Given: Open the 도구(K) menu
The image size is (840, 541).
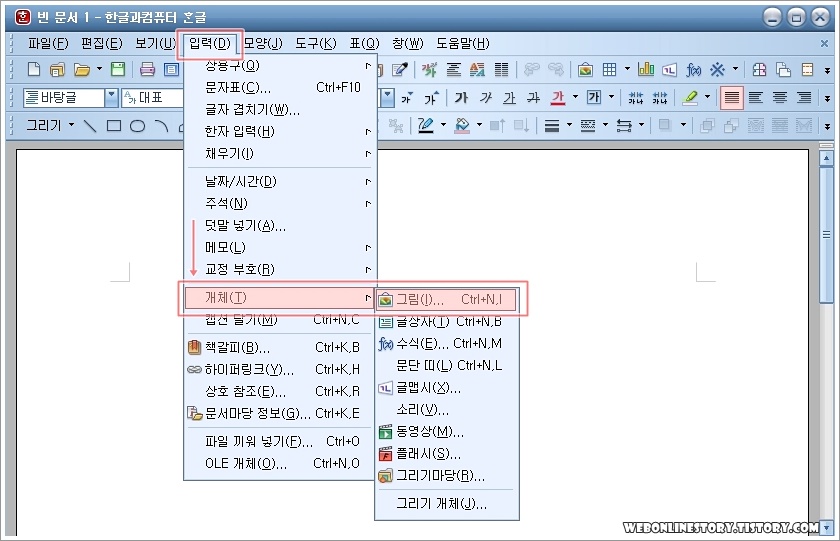Looking at the screenshot, I should coord(316,44).
